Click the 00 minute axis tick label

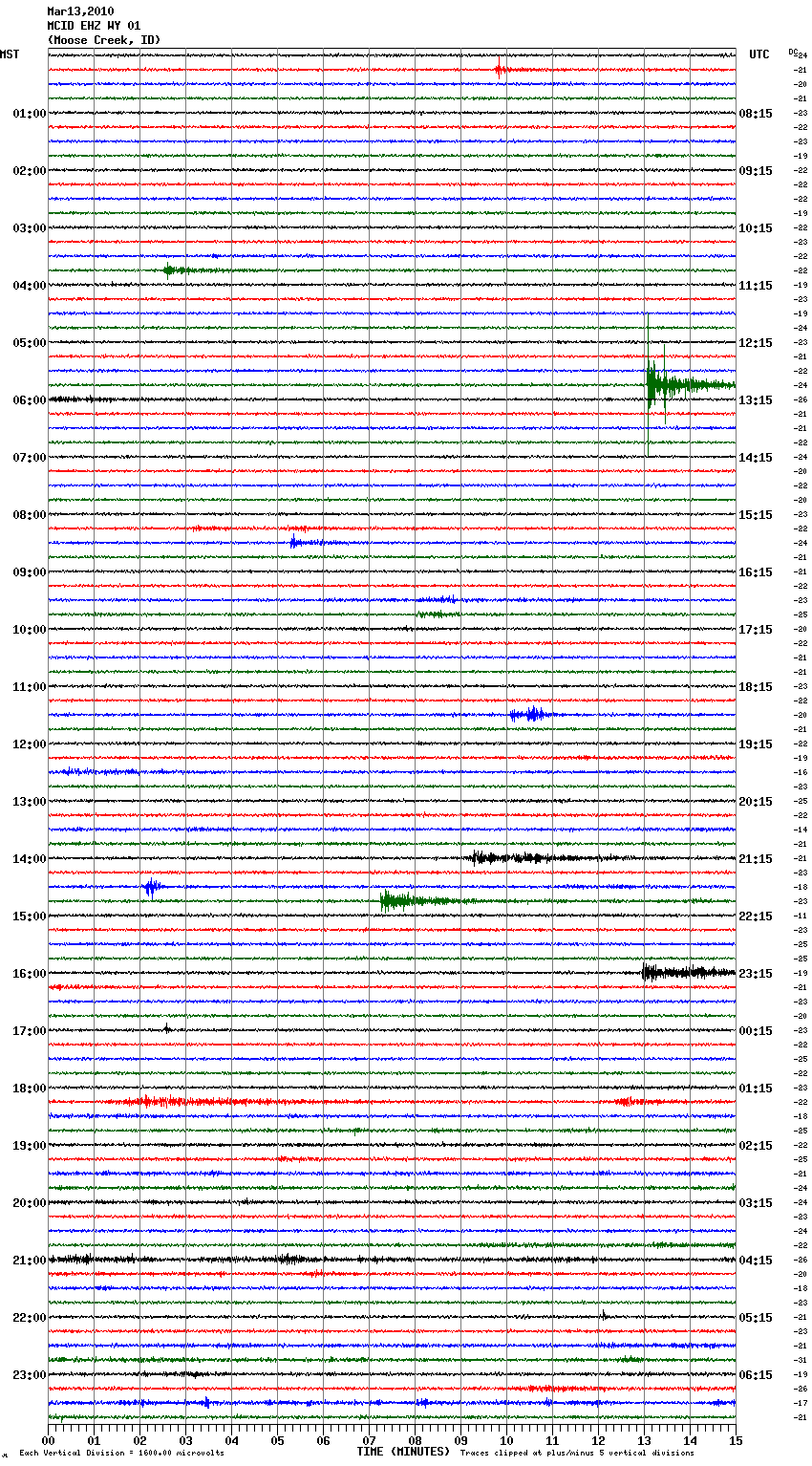[x=49, y=1440]
